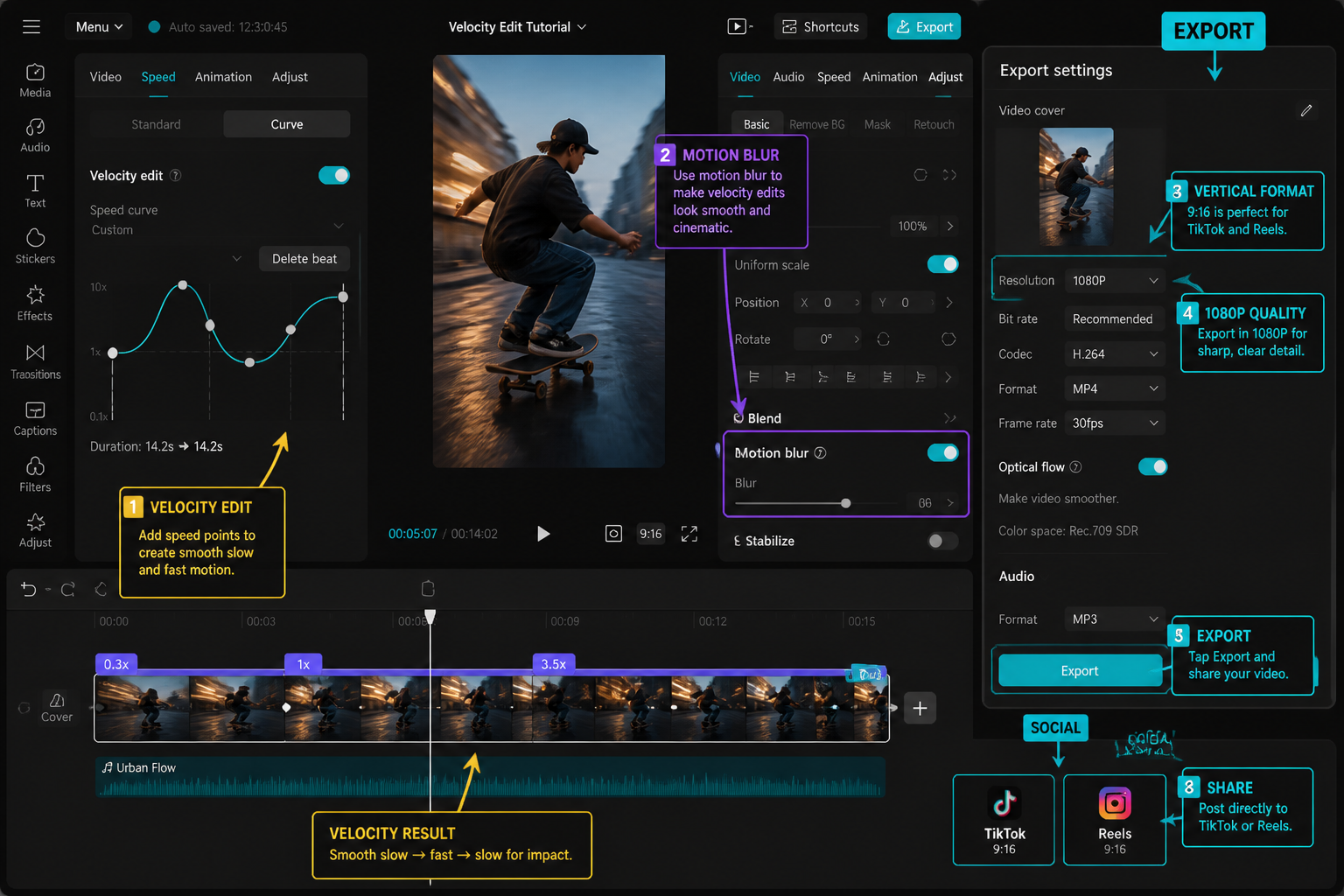The width and height of the screenshot is (1344, 896).
Task: Click the Motion blur help icon
Action: (x=821, y=452)
